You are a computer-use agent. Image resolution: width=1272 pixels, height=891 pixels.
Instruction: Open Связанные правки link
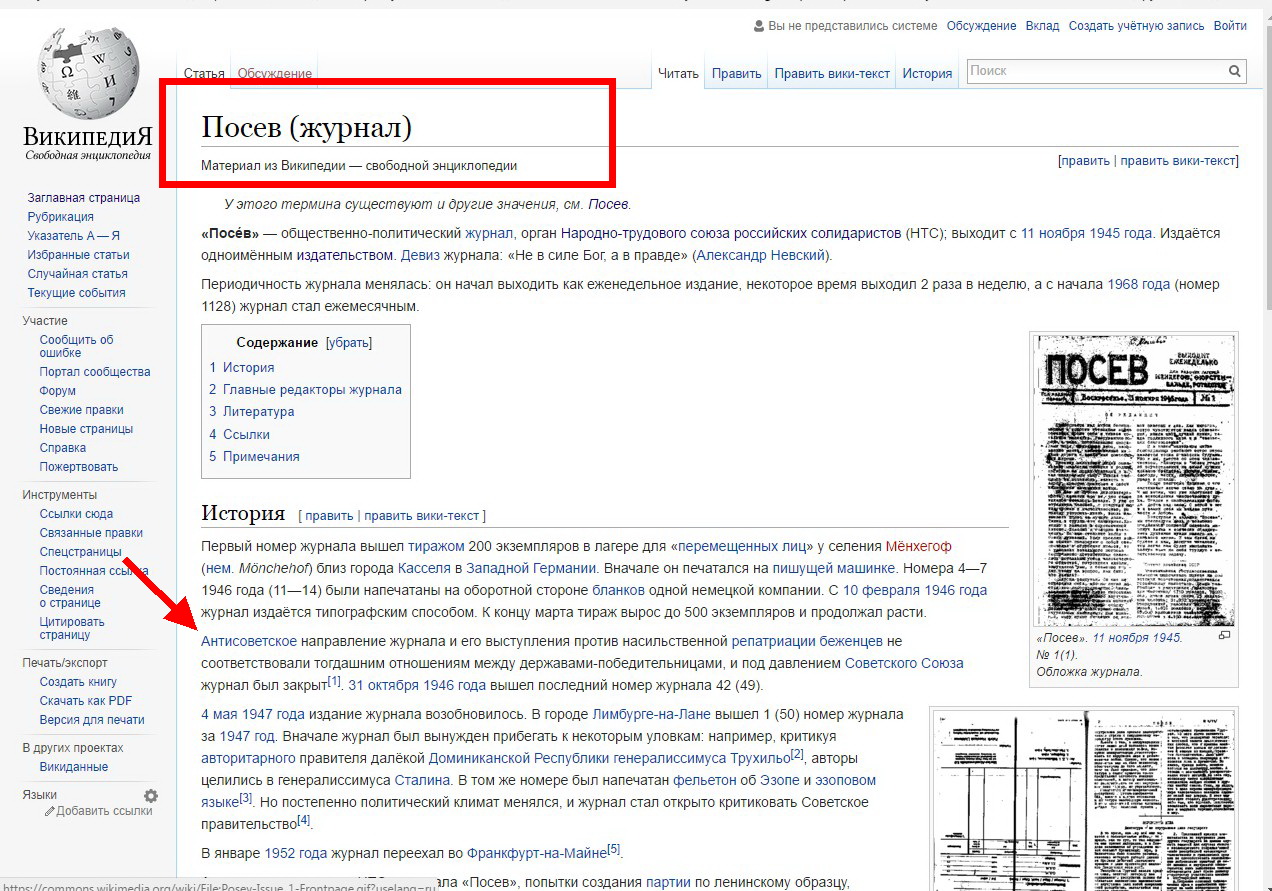tap(91, 533)
